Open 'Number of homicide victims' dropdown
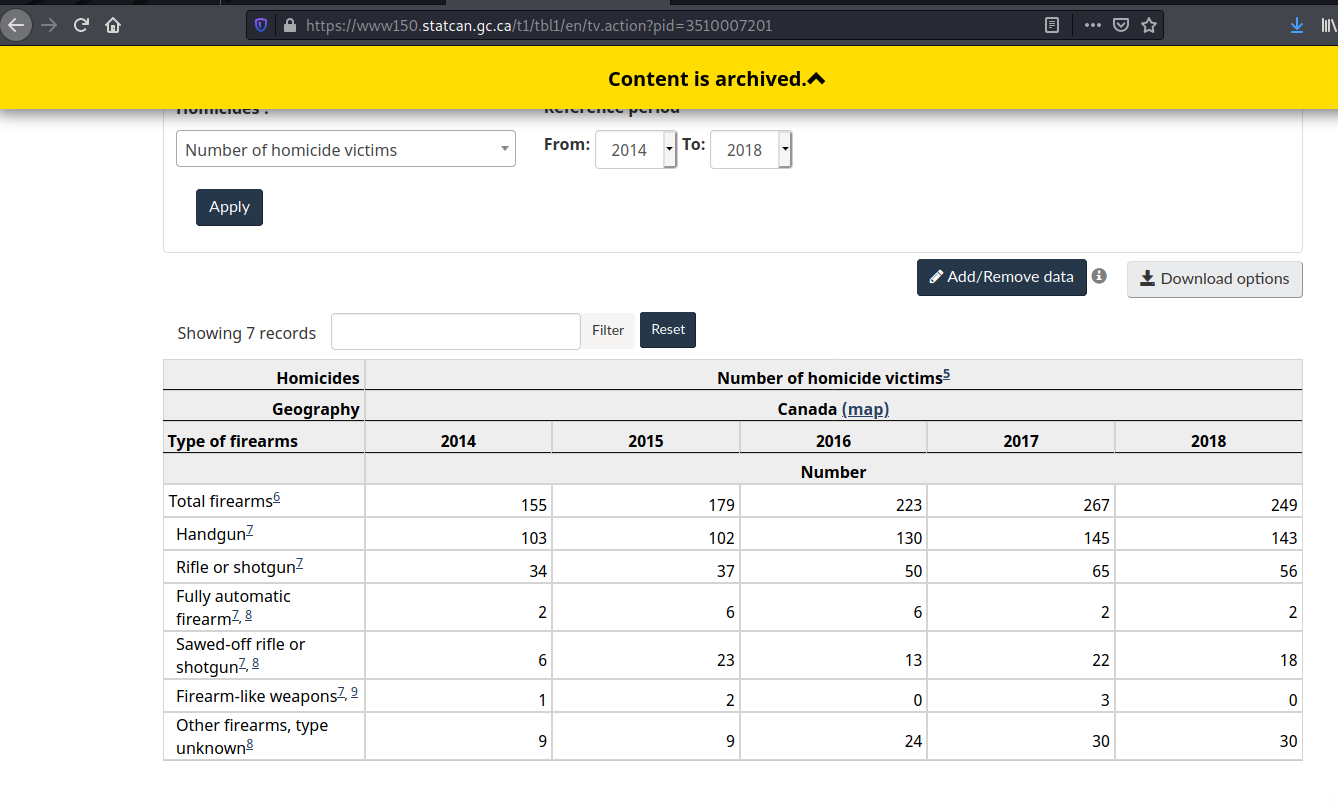Screen dimensions: 1338x805 [x=345, y=150]
